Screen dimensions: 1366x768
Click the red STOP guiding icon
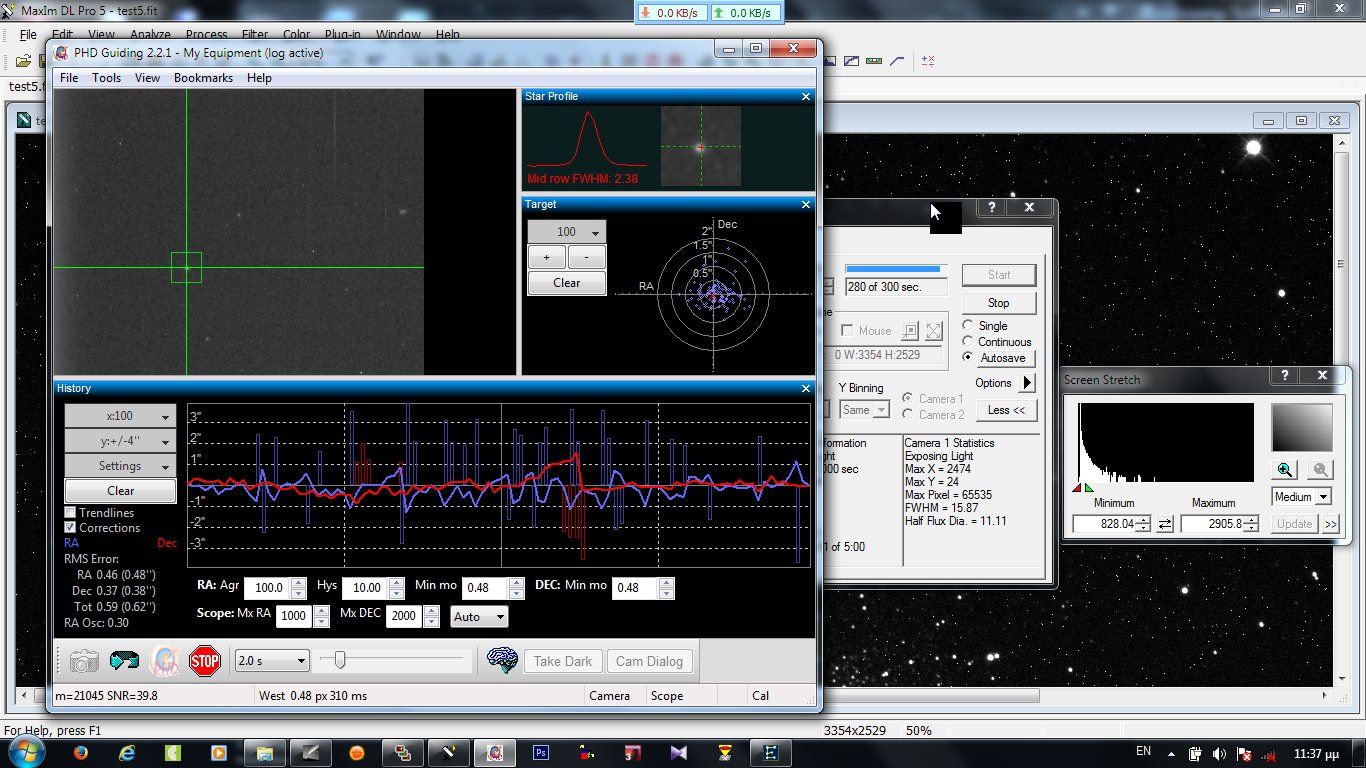pyautogui.click(x=205, y=661)
